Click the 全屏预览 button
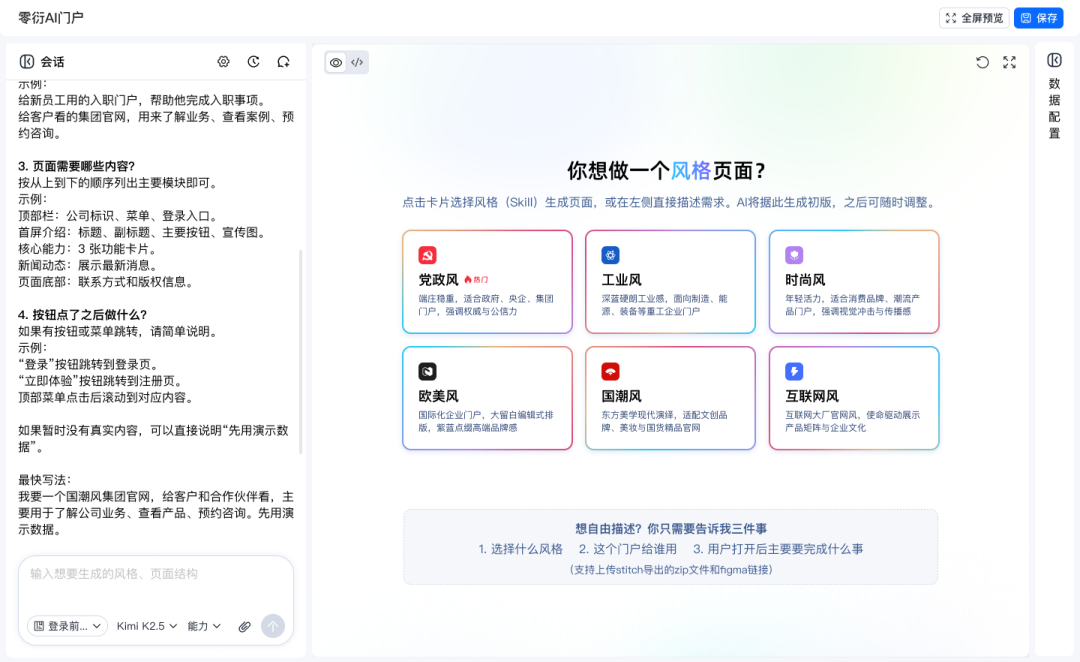1080x662 pixels. (974, 18)
